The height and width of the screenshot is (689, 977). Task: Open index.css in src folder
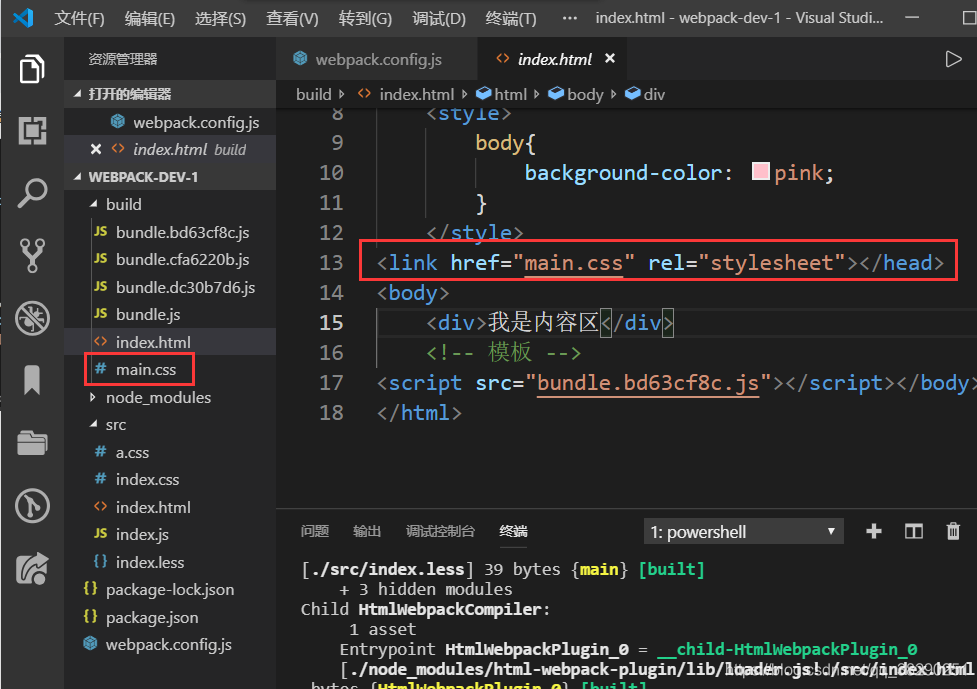(169, 480)
